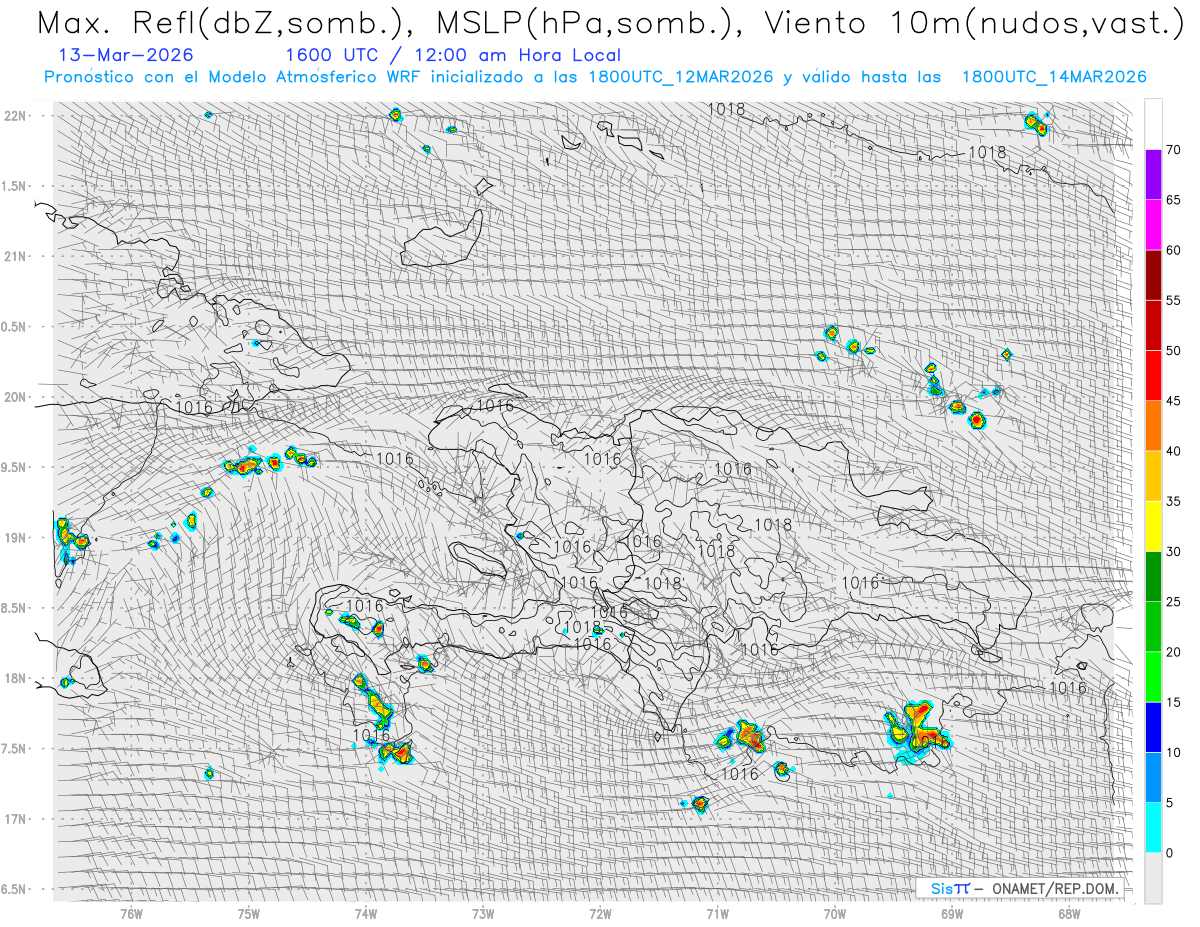Click the 1600 UTC / 12:00 am Hora Local text
The height and width of the screenshot is (927, 1200).
453,55
